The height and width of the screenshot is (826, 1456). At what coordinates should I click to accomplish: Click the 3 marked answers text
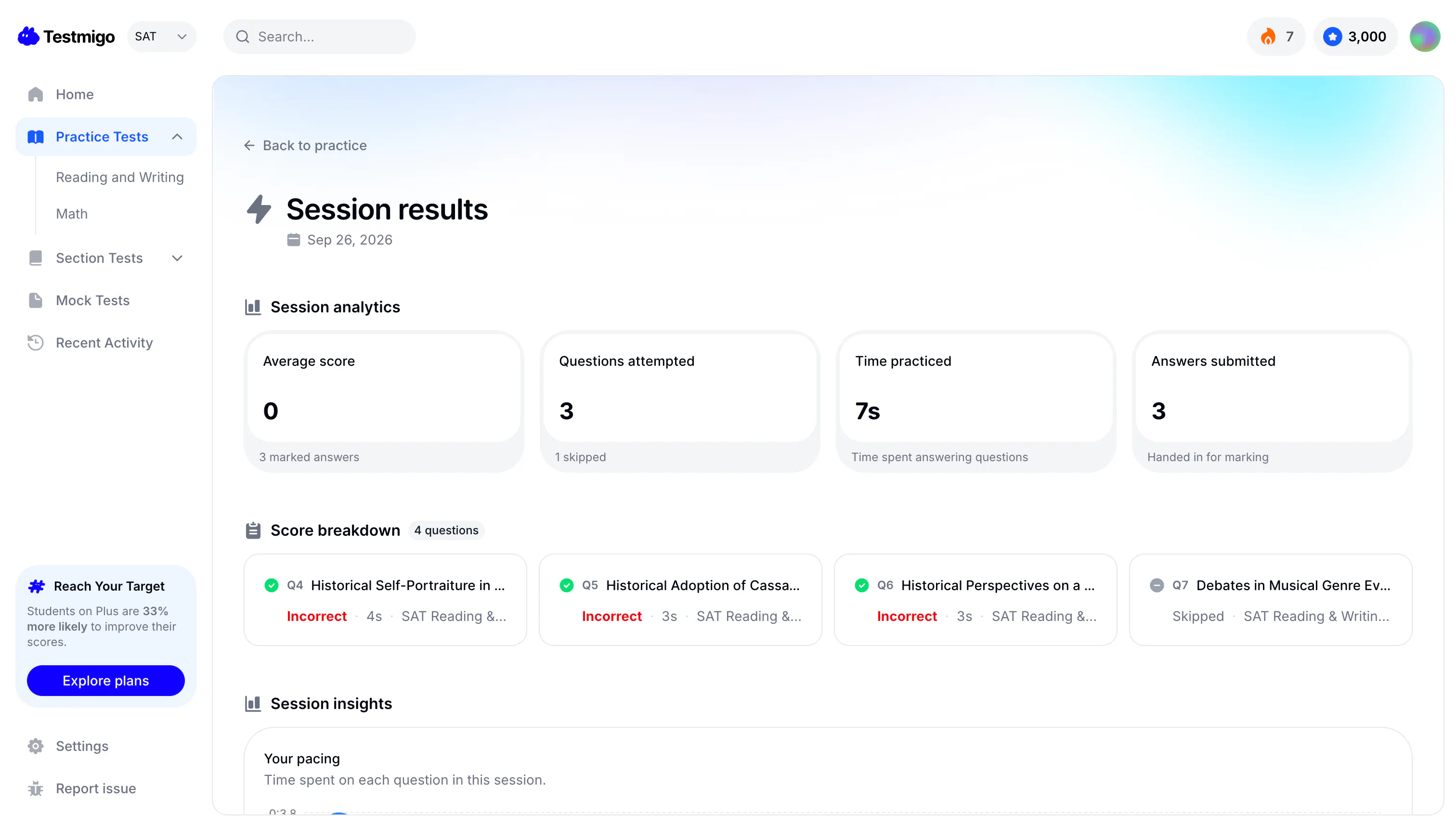[x=309, y=457]
